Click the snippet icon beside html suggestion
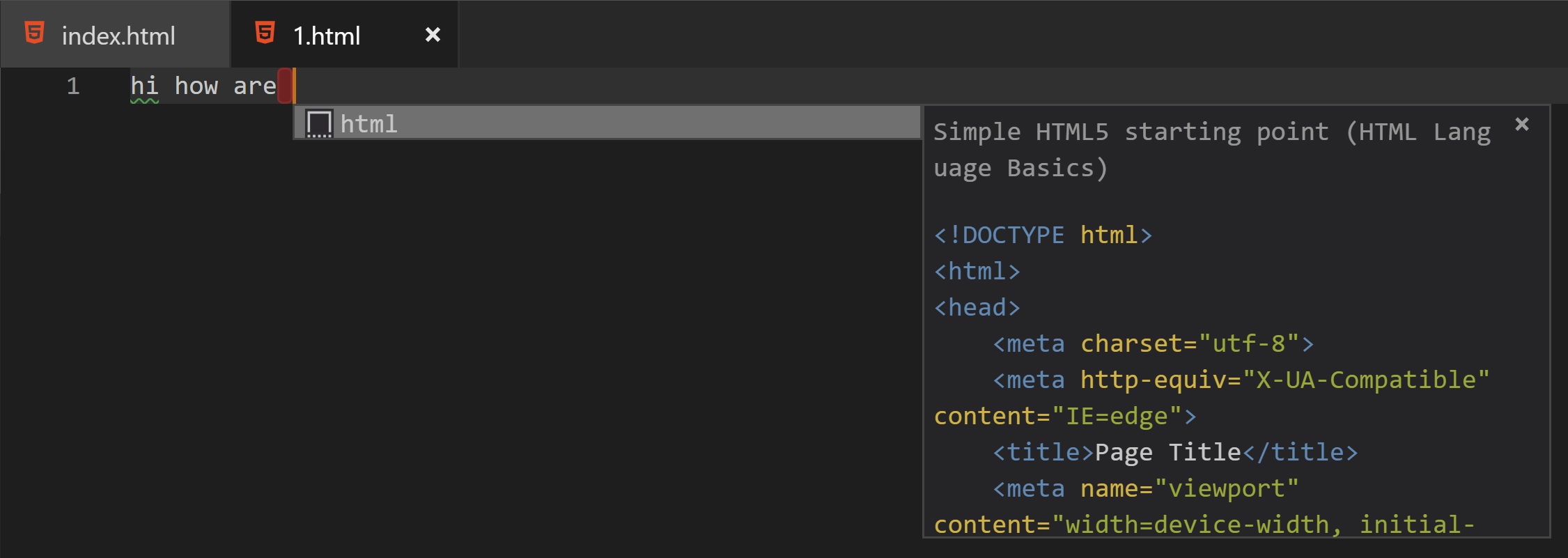 click(319, 124)
